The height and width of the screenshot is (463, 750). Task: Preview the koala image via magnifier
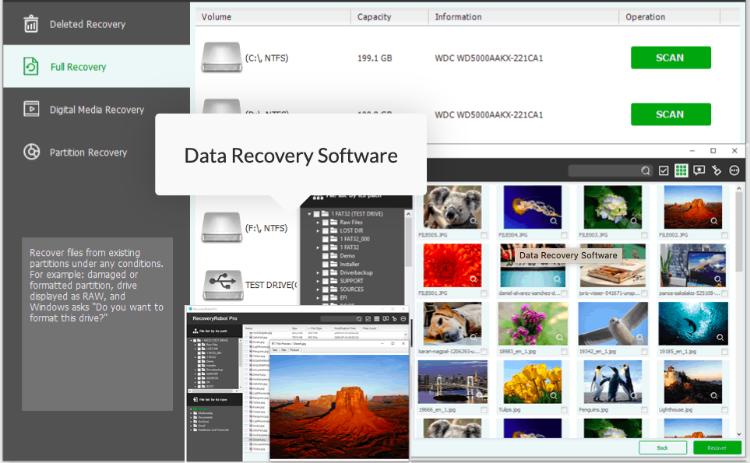click(x=474, y=220)
